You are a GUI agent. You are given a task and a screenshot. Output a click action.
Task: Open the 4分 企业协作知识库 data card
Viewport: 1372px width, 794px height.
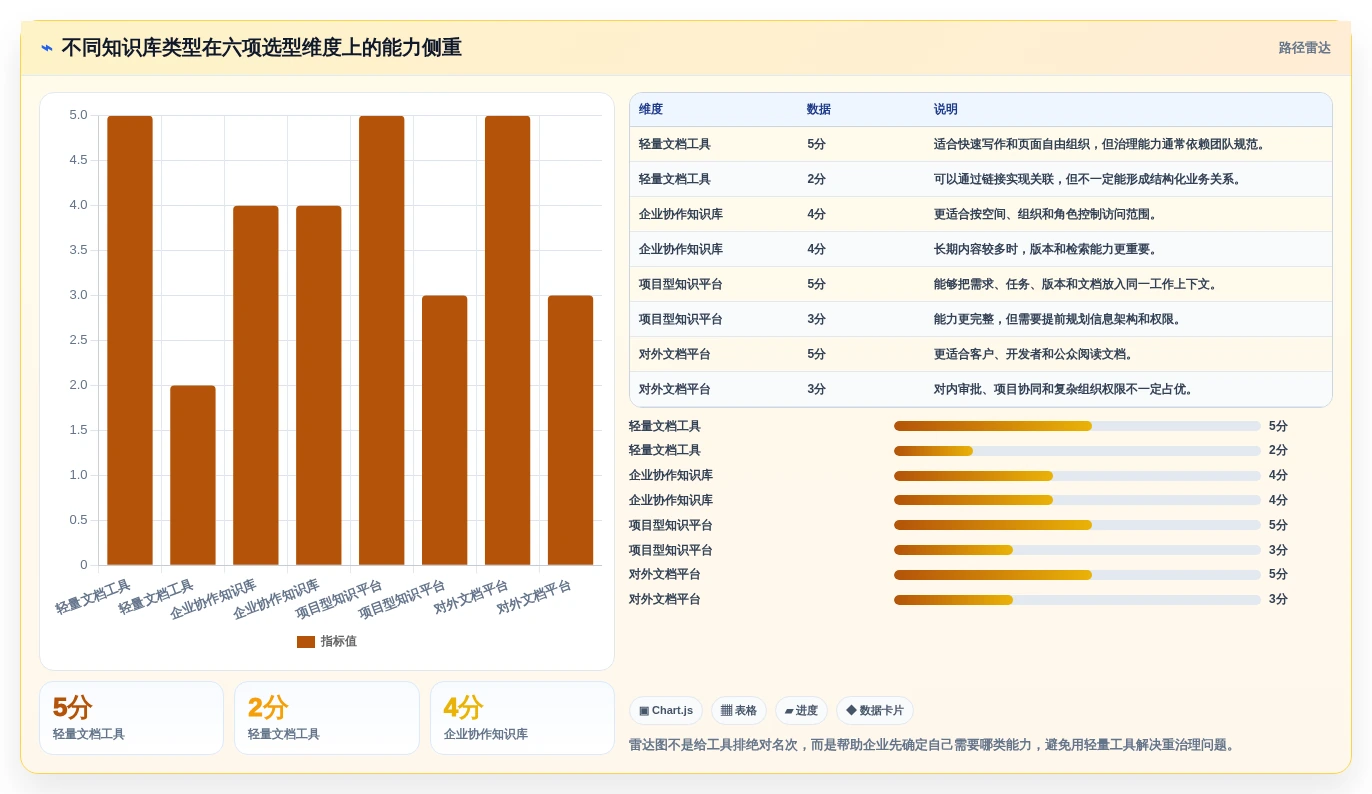point(522,718)
